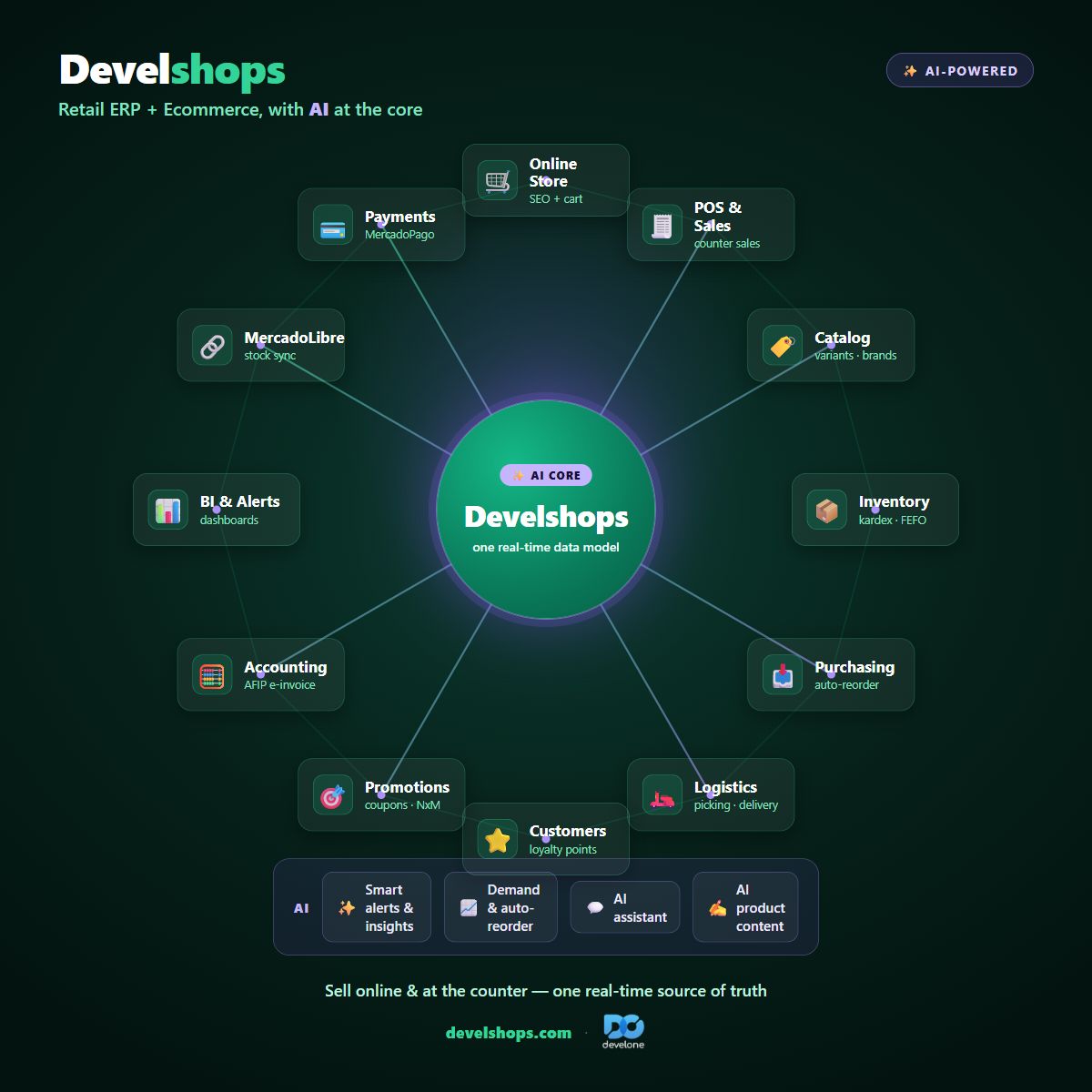Screen dimensions: 1092x1092
Task: Click the 'POS & Sales' label
Action: coord(718,217)
